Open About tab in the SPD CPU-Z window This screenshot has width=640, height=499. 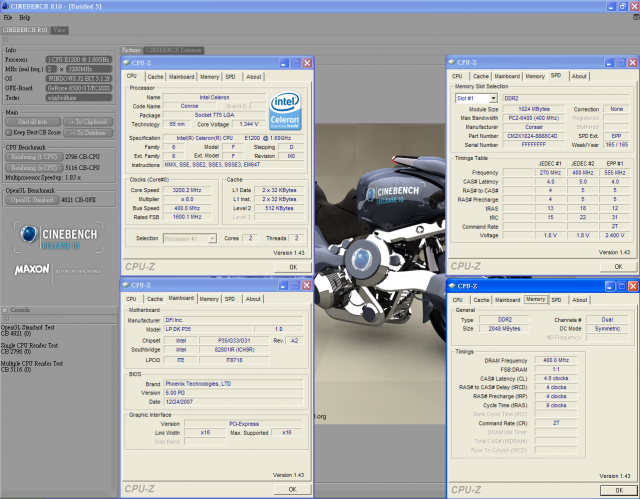pyautogui.click(x=579, y=76)
